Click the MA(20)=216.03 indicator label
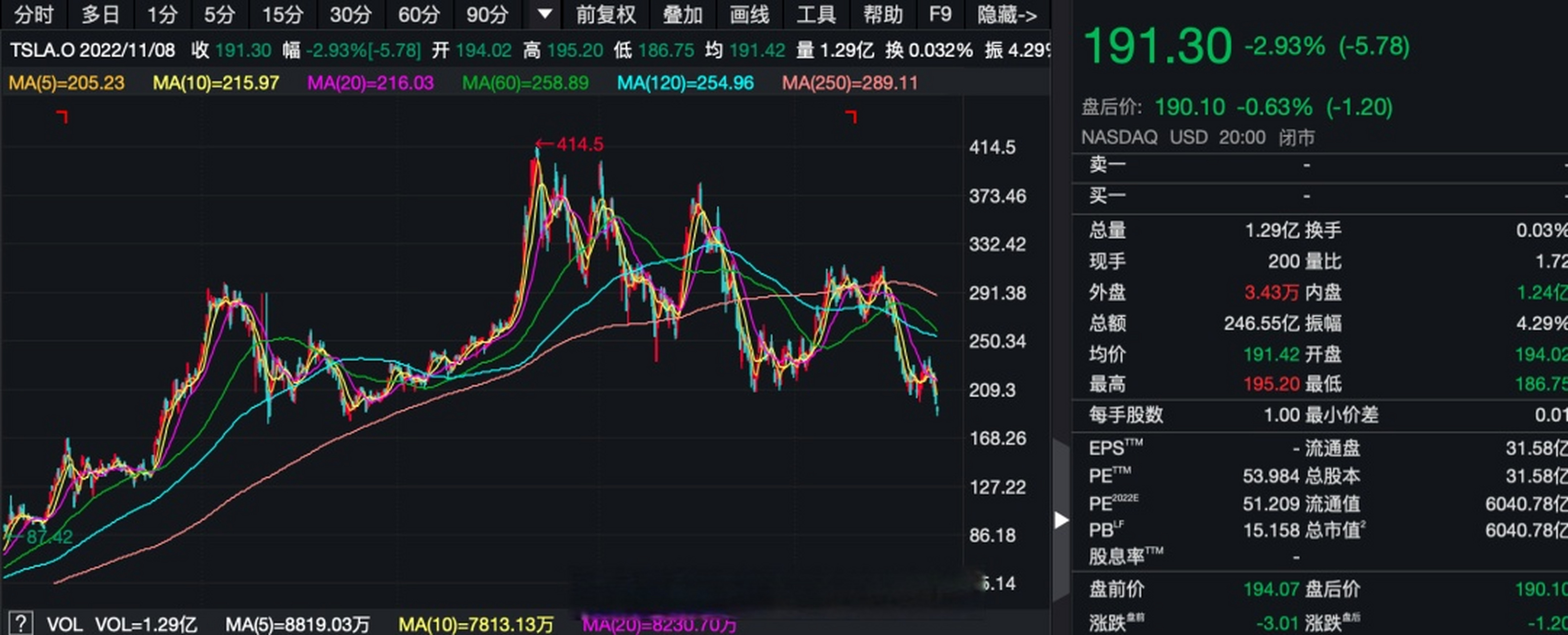Screen dimensions: 1568x635 (371, 83)
